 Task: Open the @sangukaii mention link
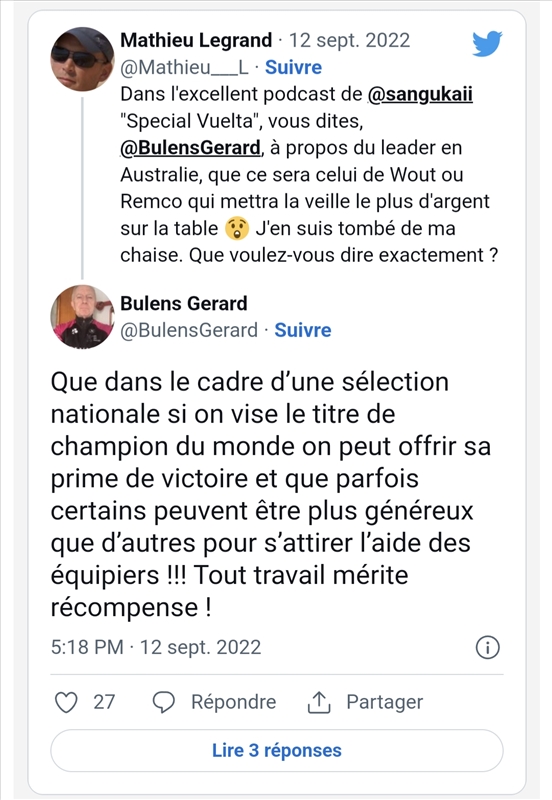pos(420,94)
